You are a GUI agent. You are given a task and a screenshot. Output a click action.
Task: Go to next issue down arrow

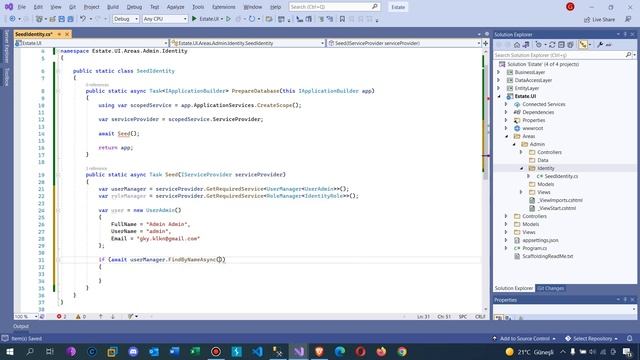click(113, 316)
